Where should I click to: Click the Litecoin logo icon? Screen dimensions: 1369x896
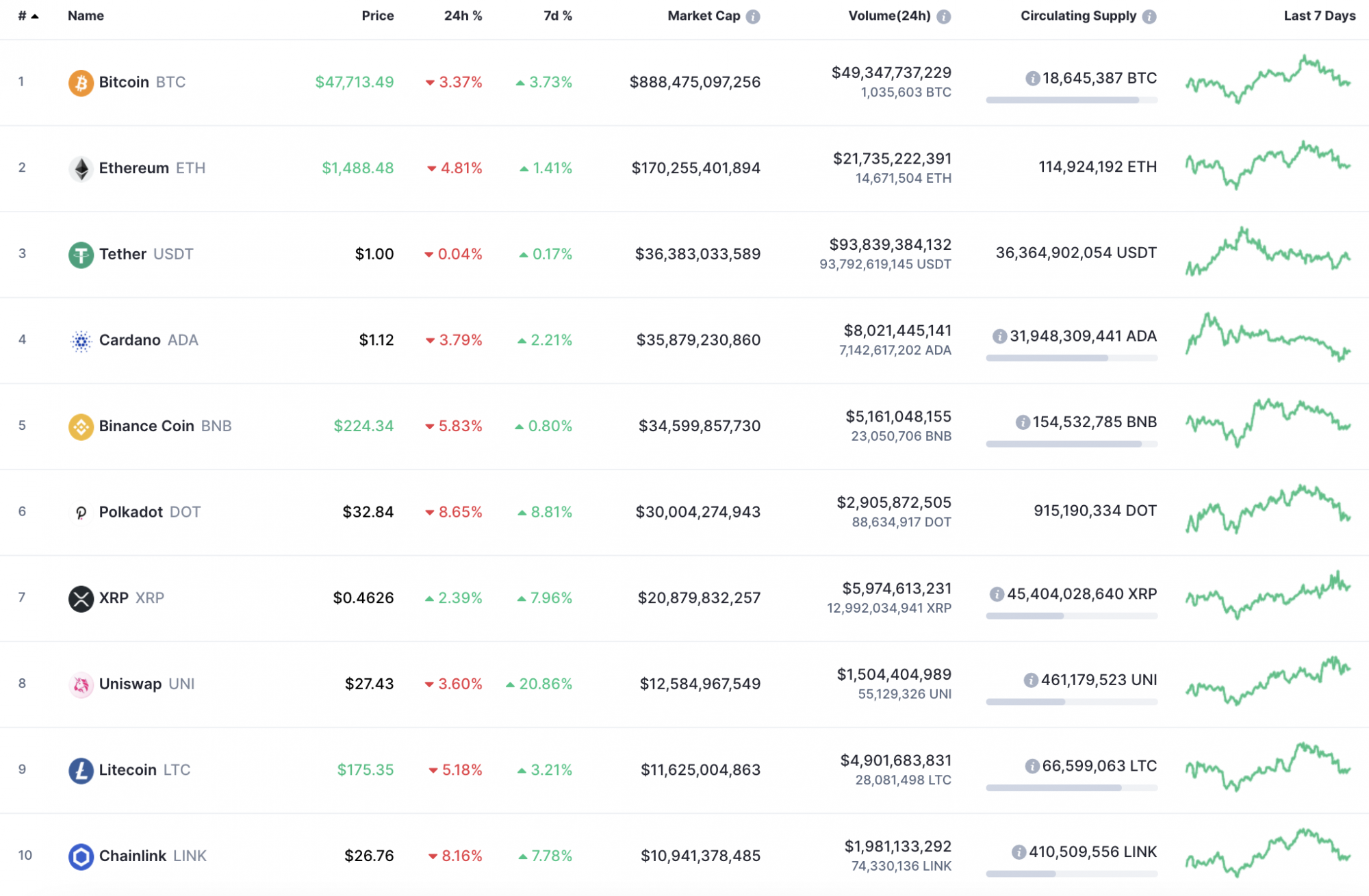pyautogui.click(x=81, y=770)
